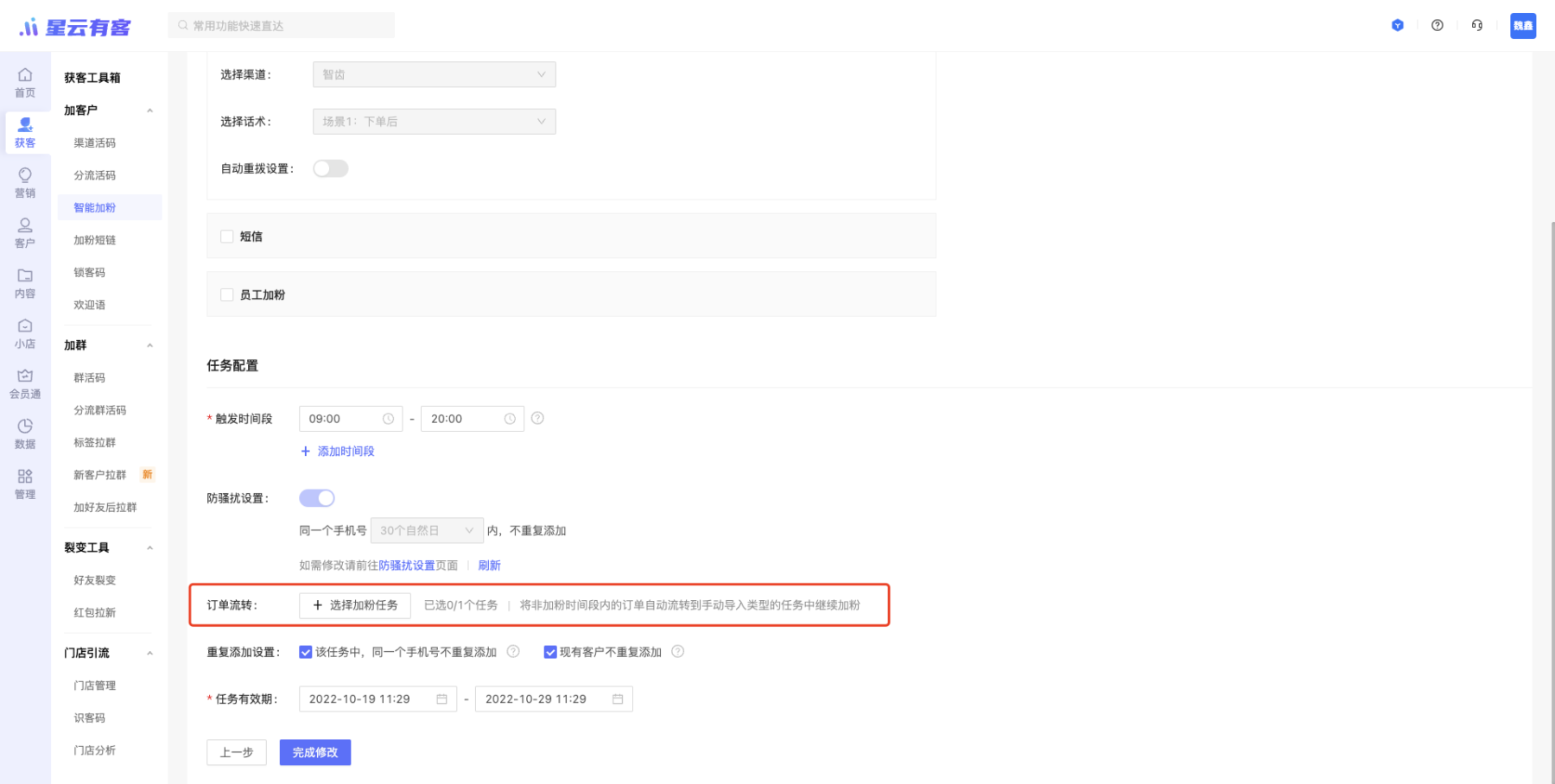Click the 常用功能快速直达 search field
This screenshot has height=784, width=1555.
[x=282, y=26]
